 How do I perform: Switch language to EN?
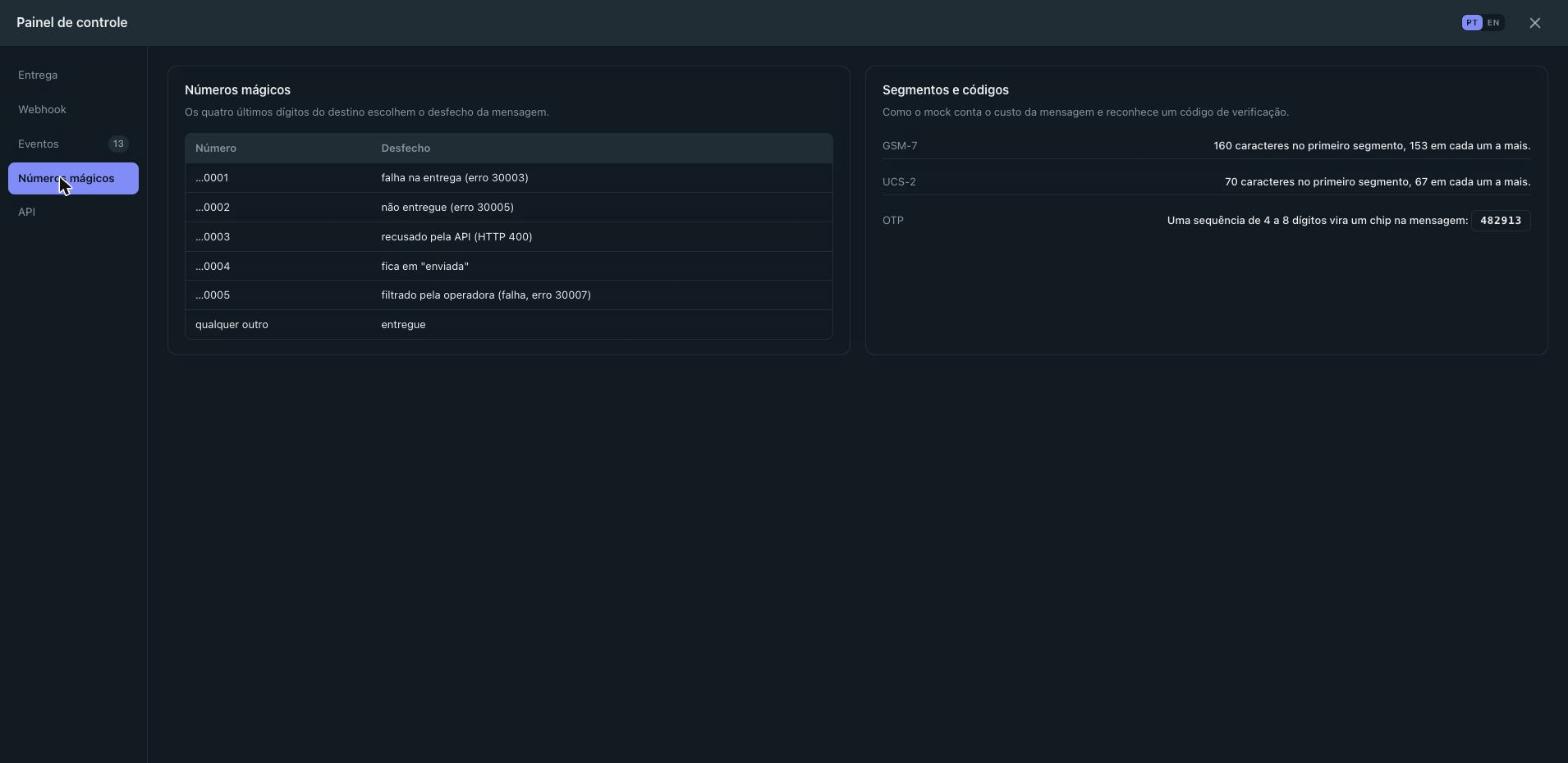(x=1493, y=23)
